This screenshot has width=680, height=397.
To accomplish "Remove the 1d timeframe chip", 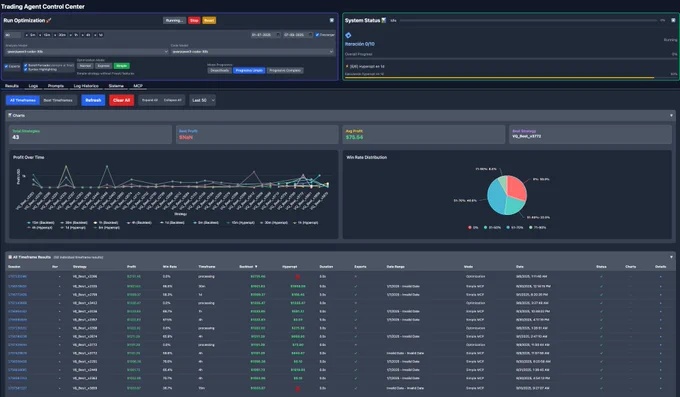I will pos(95,35).
